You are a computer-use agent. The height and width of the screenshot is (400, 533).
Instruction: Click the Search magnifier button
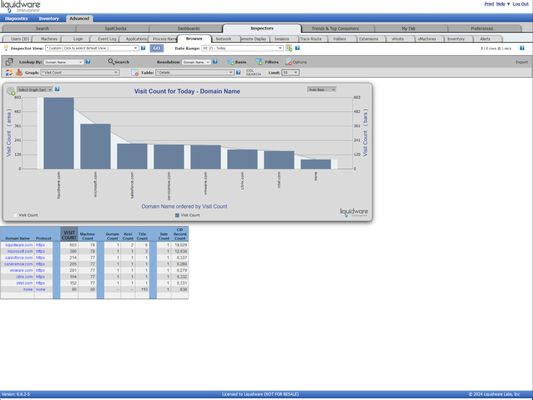coord(118,62)
